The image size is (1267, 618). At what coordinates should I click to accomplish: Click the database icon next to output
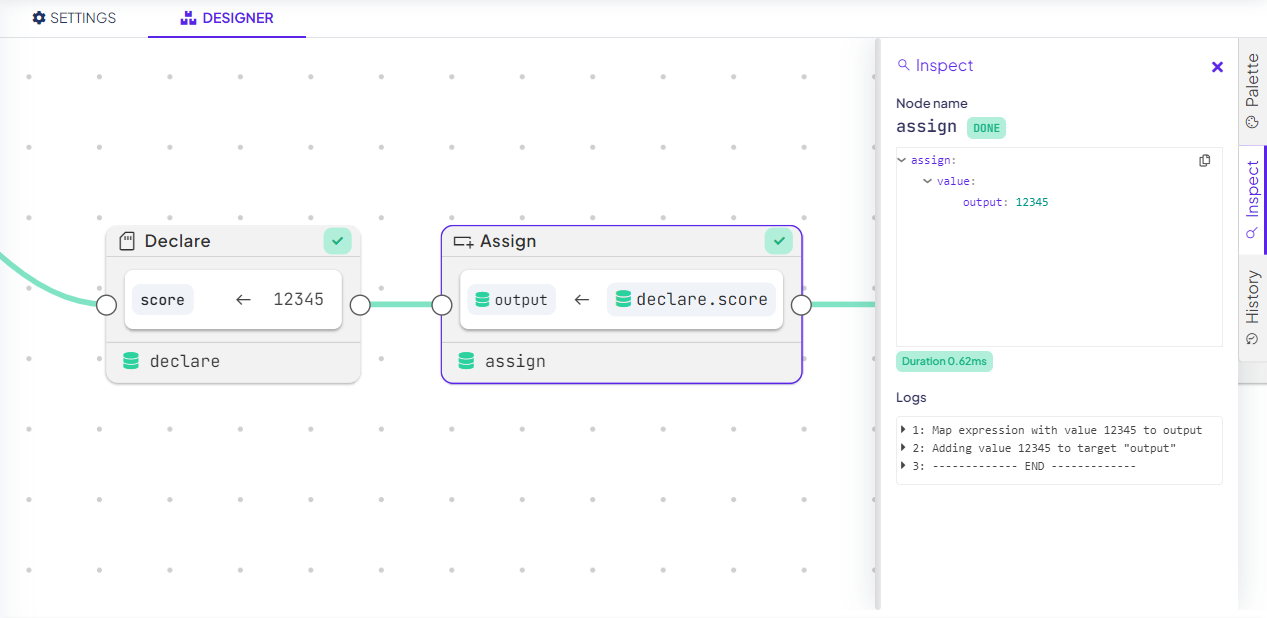(x=482, y=299)
